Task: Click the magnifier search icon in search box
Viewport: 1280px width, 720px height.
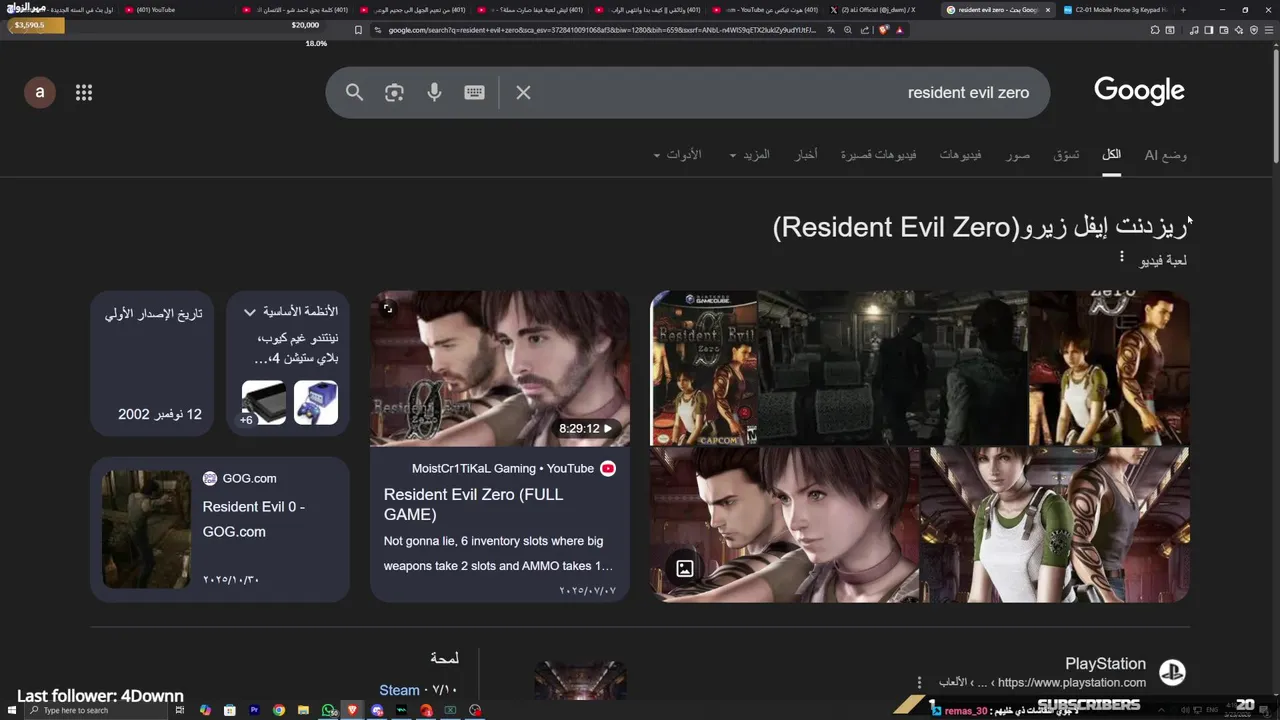Action: 354,92
